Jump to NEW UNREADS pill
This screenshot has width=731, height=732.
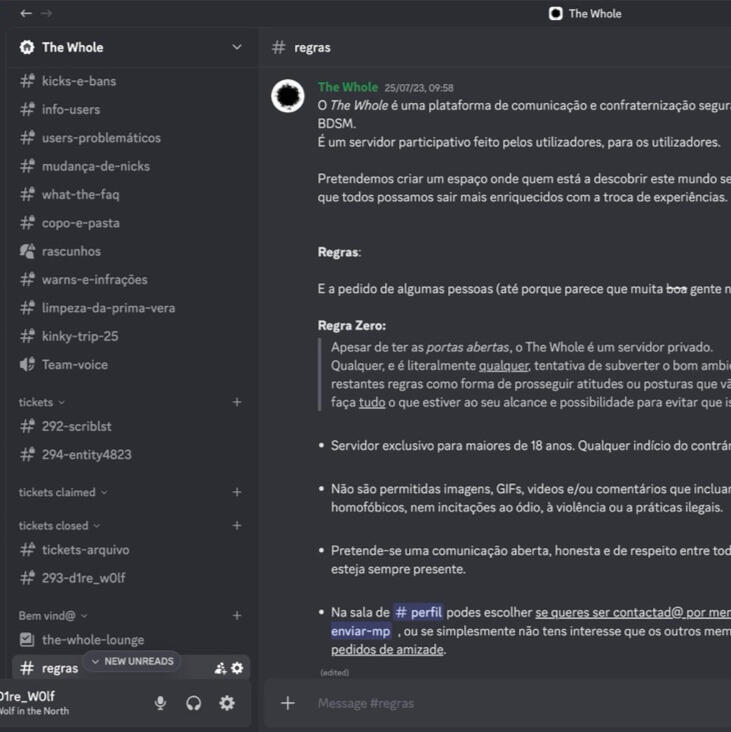pyautogui.click(x=132, y=661)
